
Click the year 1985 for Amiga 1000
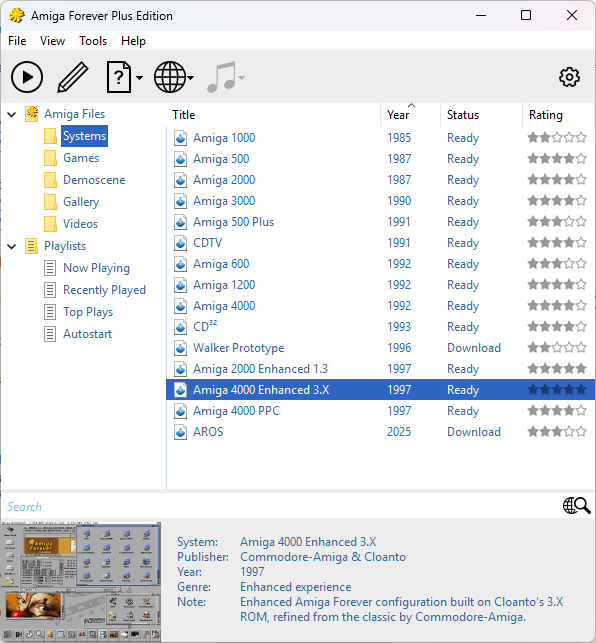pos(399,138)
